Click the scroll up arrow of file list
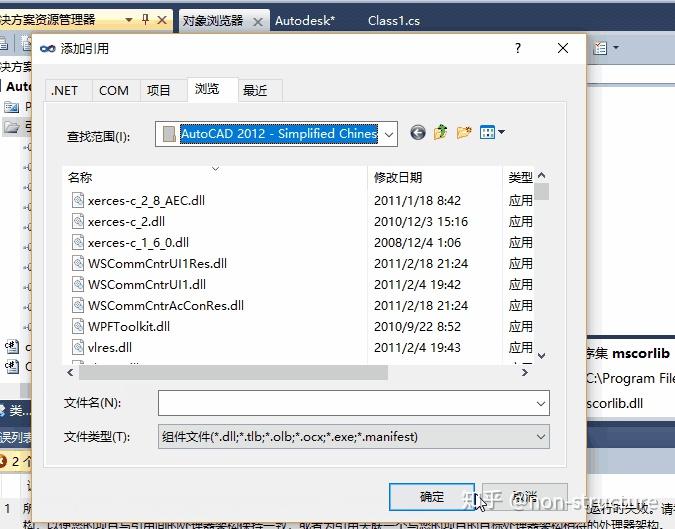The image size is (675, 529). [x=542, y=175]
